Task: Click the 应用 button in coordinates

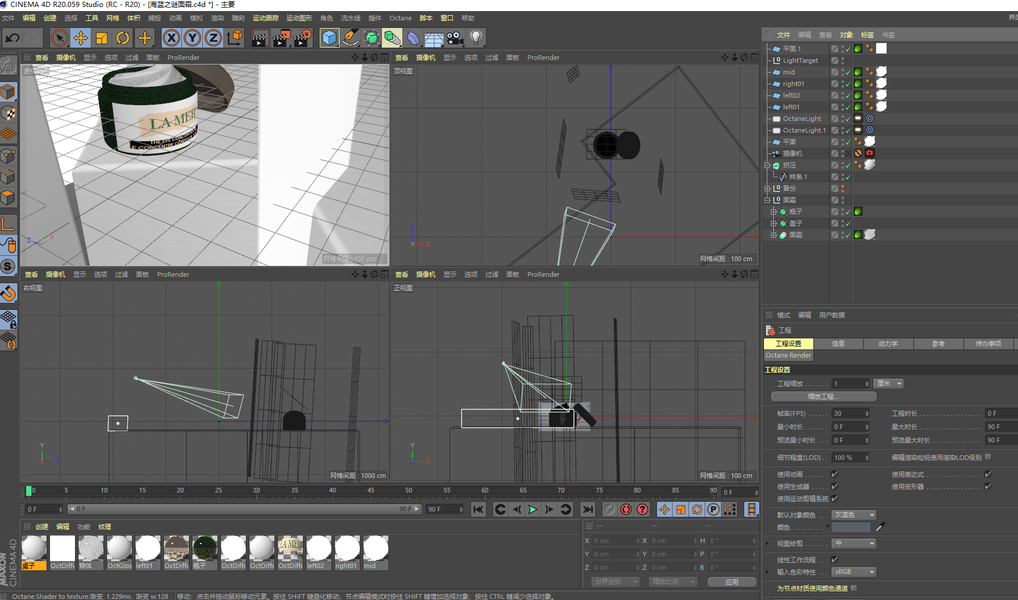Action: click(731, 582)
